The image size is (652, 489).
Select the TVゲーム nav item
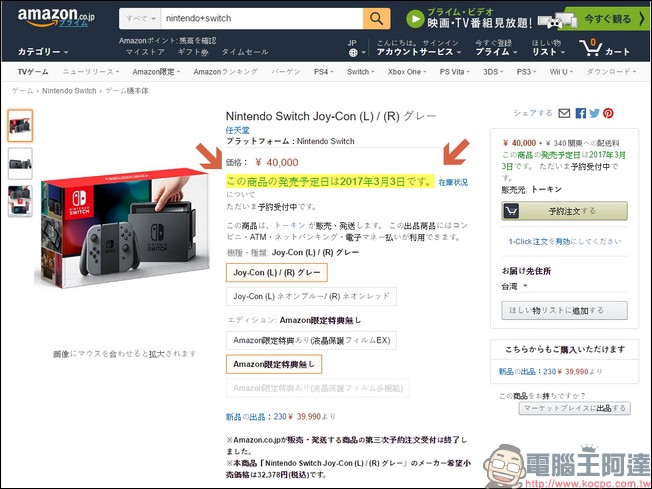click(x=33, y=72)
